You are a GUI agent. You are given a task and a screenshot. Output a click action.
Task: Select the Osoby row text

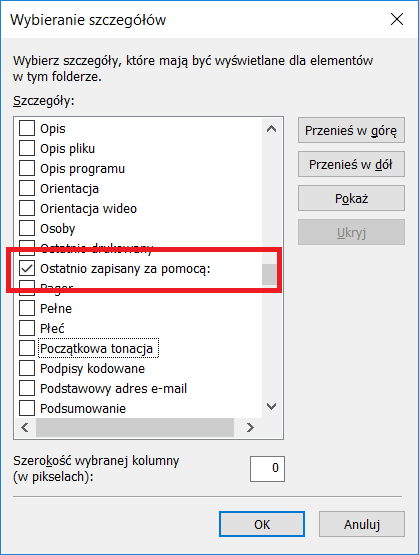point(58,229)
